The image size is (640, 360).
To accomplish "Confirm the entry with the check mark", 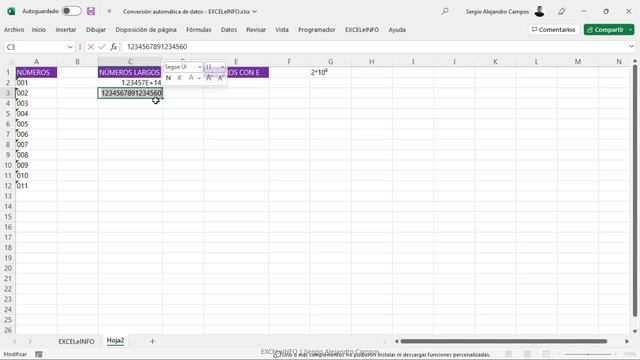I will tap(102, 47).
